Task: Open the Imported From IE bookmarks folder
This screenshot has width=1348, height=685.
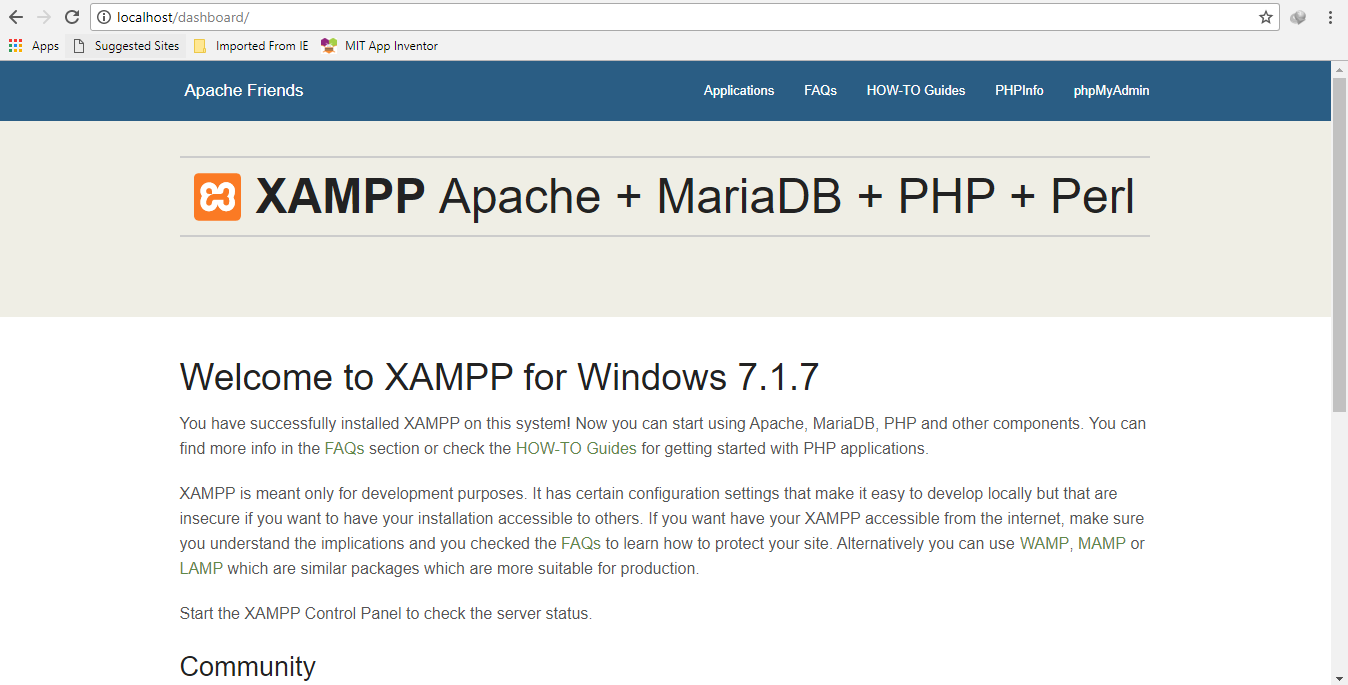Action: click(x=251, y=45)
